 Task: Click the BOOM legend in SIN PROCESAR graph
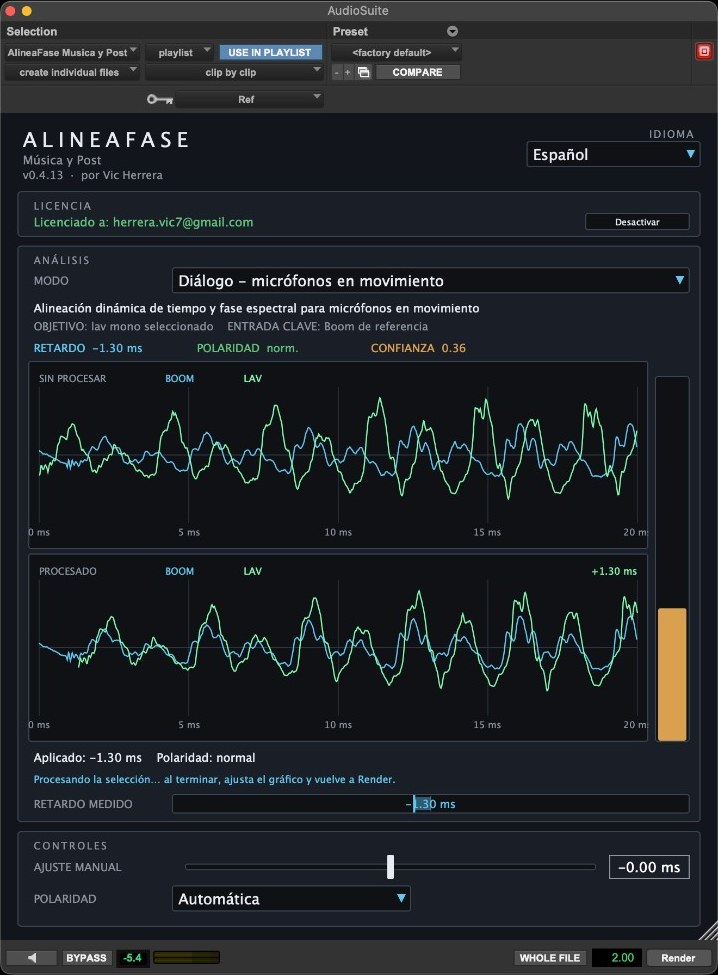click(x=180, y=379)
